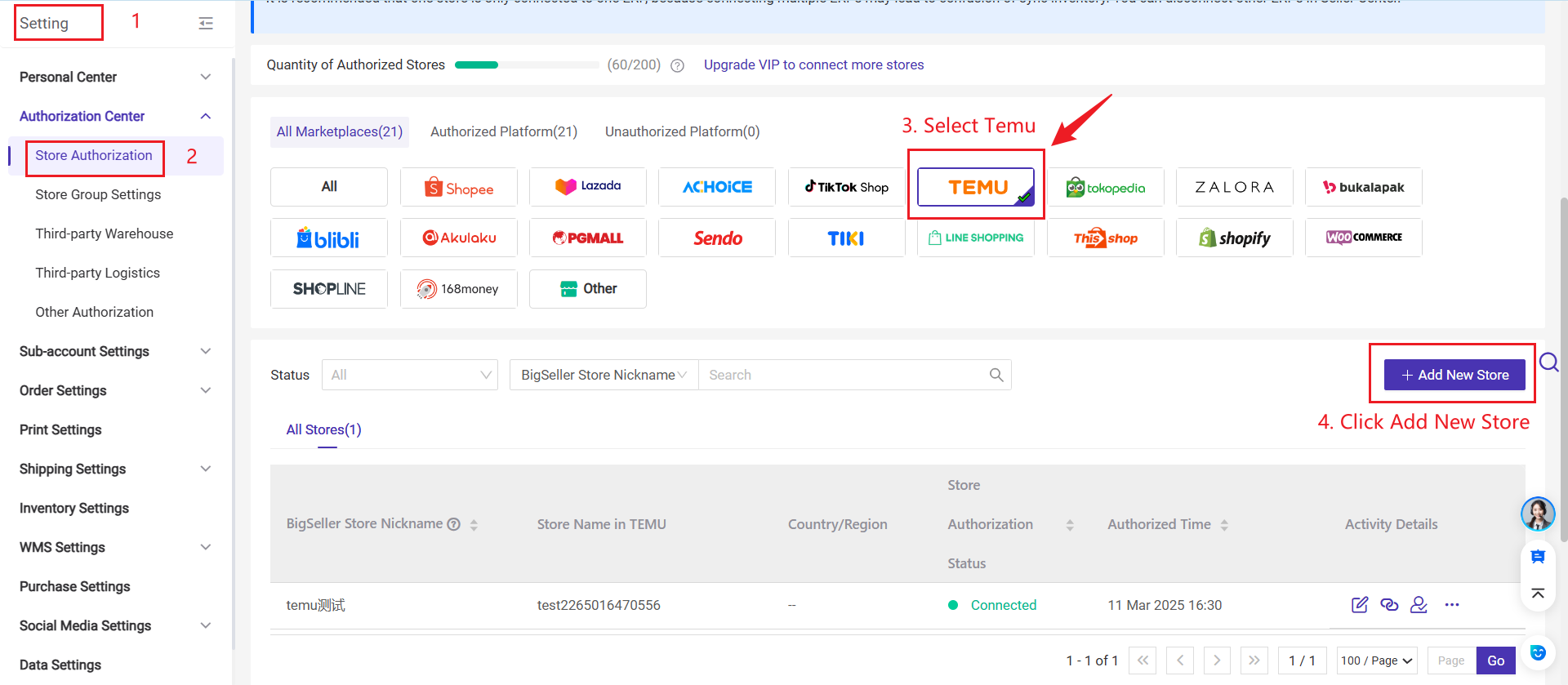This screenshot has height=685, width=1568.
Task: Open Third-party Warehouse menu item
Action: pos(105,234)
